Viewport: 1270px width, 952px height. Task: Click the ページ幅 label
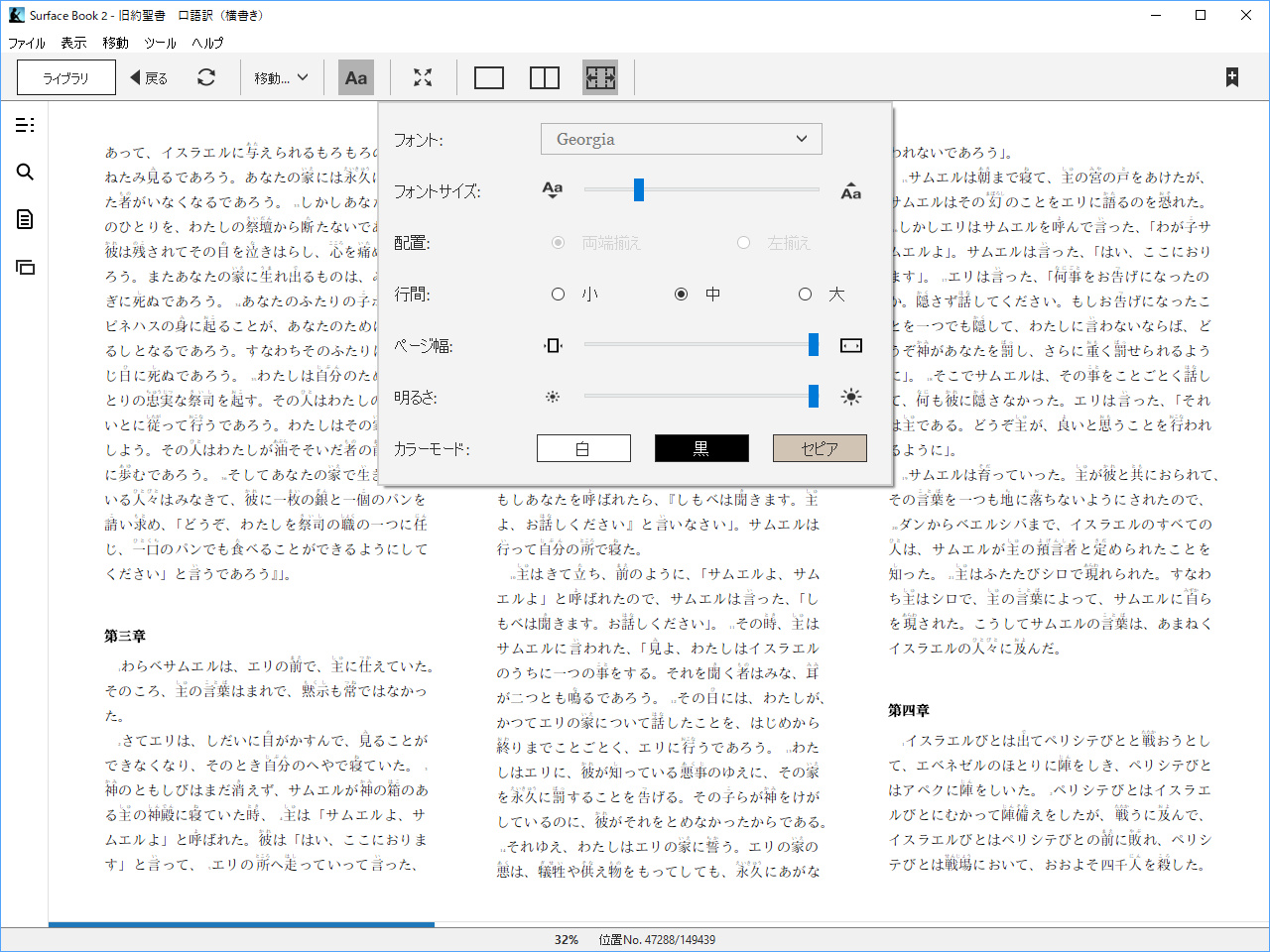click(x=424, y=345)
